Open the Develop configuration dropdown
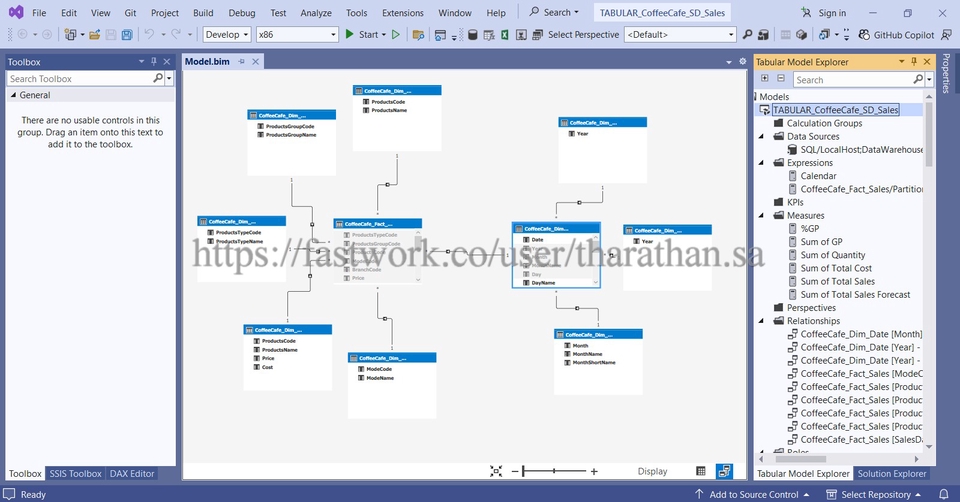The image size is (960, 502). click(226, 34)
